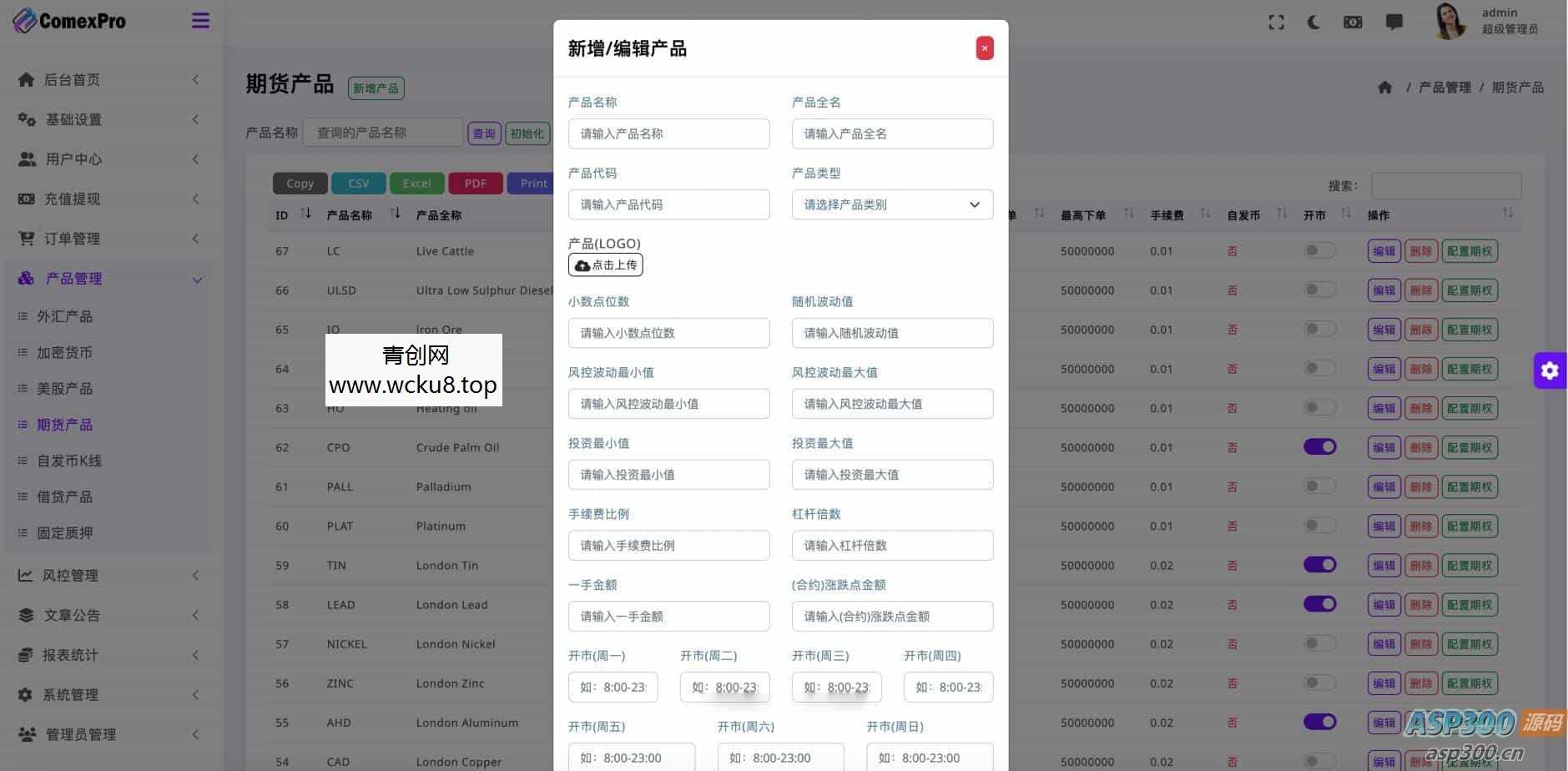The width and height of the screenshot is (1568, 771).
Task: Enable dark mode via the moon icon
Action: coord(1313,22)
